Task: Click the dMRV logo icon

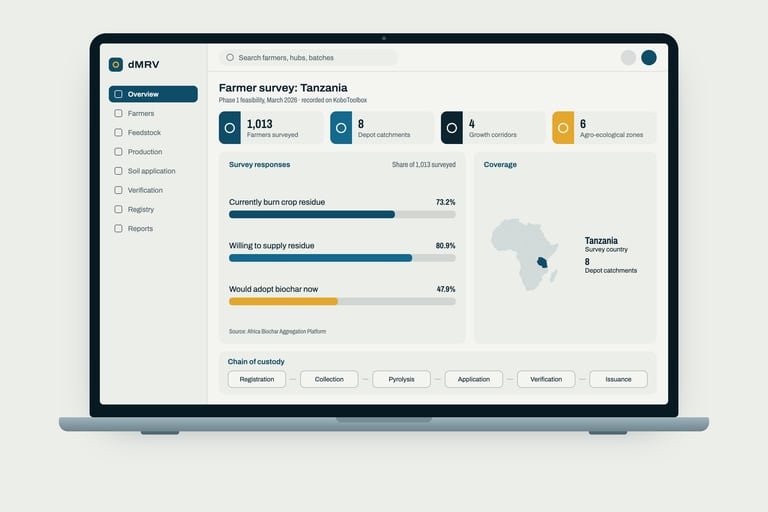Action: tap(116, 65)
